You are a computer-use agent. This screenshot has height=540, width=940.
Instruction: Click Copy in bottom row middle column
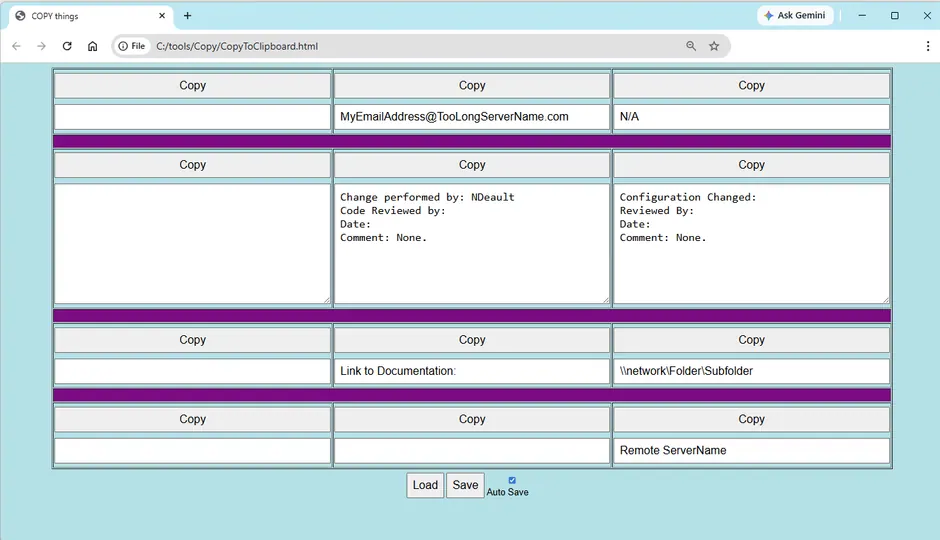[472, 420]
